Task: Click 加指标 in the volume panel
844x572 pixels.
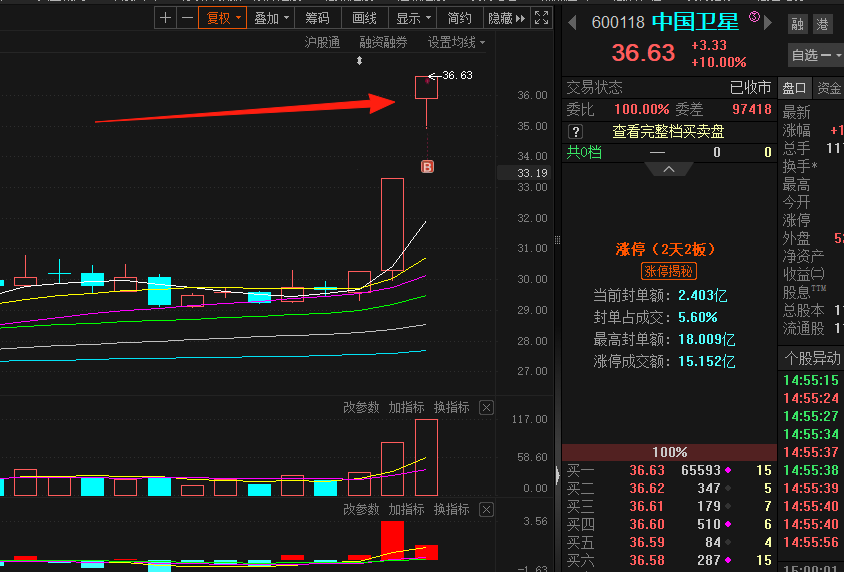Action: (406, 407)
